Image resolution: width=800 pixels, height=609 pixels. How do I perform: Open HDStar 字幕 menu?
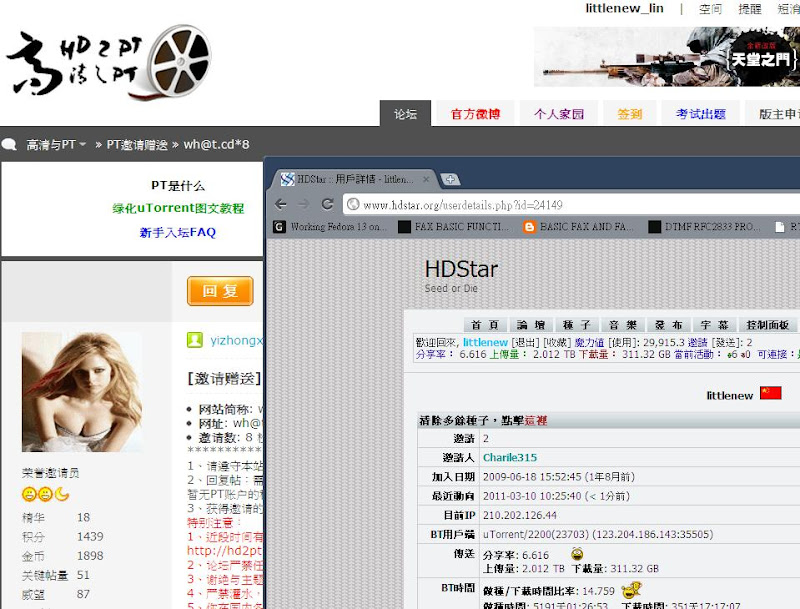click(x=714, y=325)
